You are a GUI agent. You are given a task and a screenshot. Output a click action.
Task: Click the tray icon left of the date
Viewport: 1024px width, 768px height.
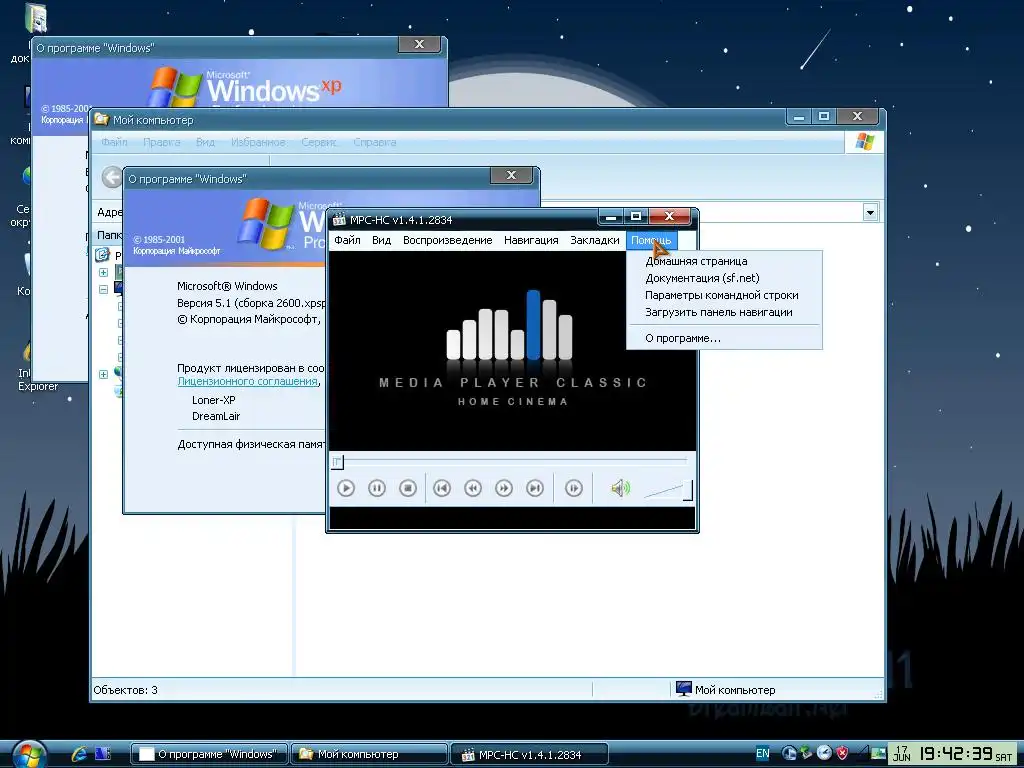coord(878,754)
